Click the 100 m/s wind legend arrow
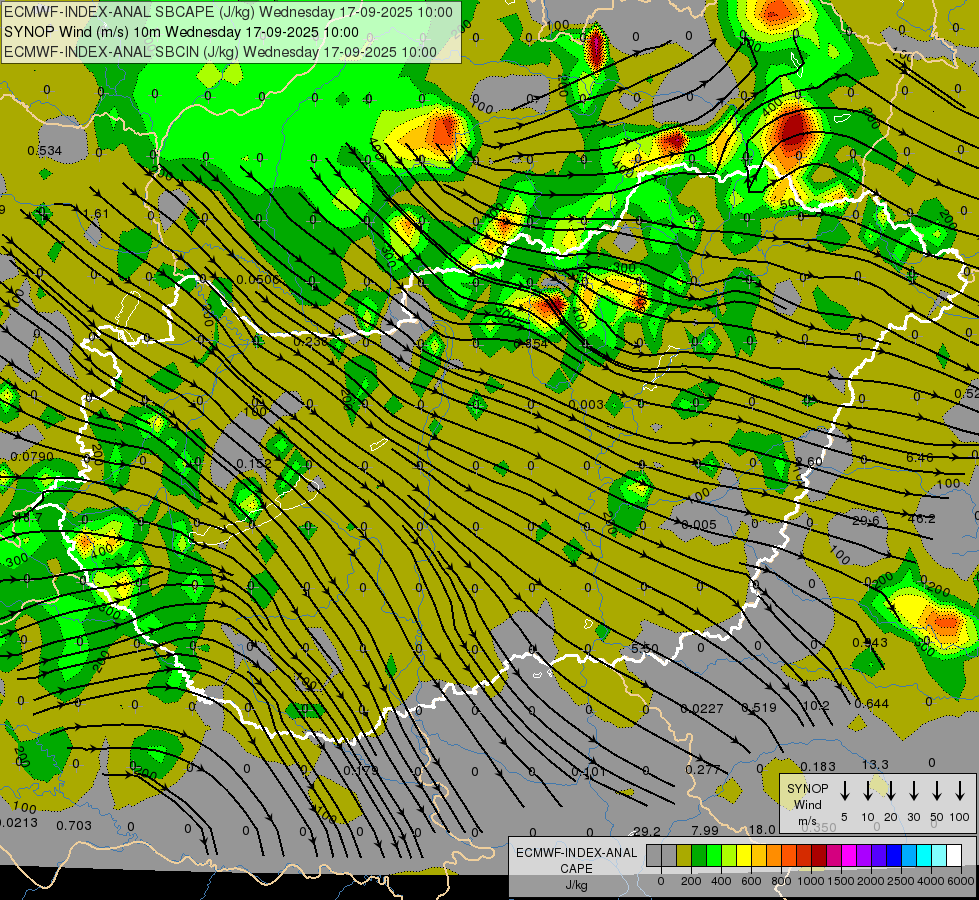This screenshot has width=979, height=900. click(x=960, y=791)
